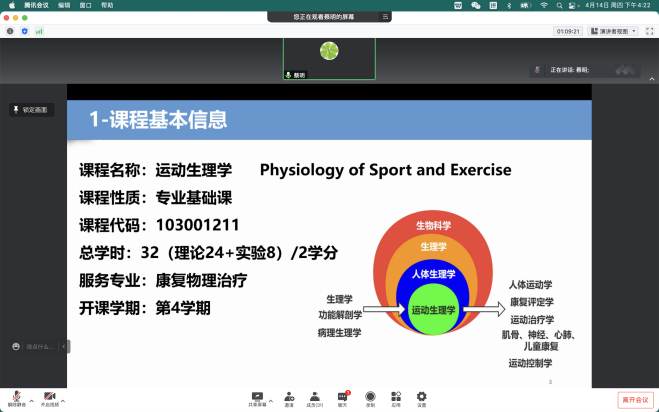The width and height of the screenshot is (659, 412).
Task: Click the leave meeting (离开会议) button
Action: [635, 399]
